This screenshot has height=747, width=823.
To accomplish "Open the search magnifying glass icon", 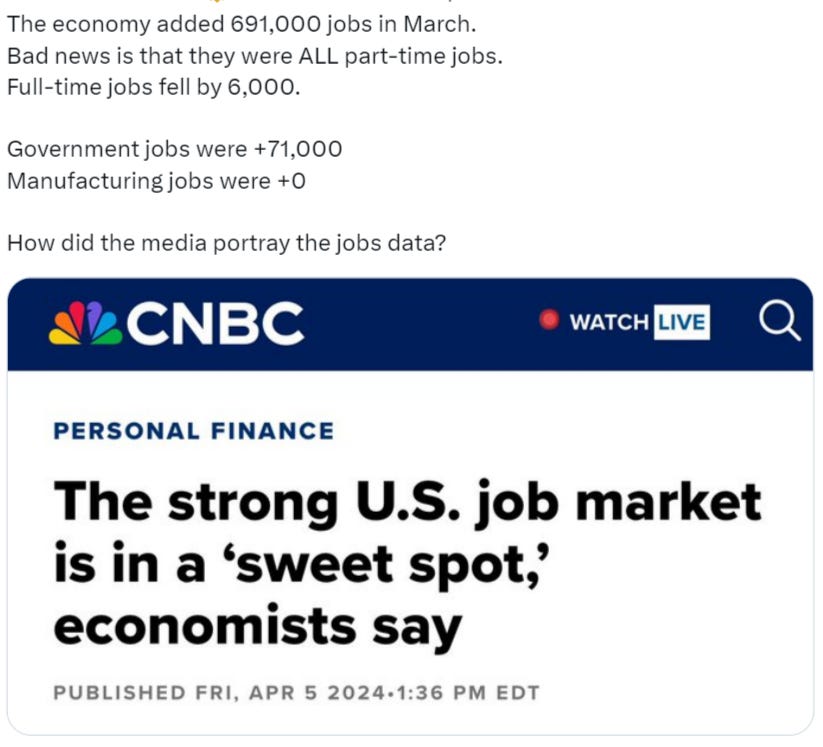I will tap(779, 321).
